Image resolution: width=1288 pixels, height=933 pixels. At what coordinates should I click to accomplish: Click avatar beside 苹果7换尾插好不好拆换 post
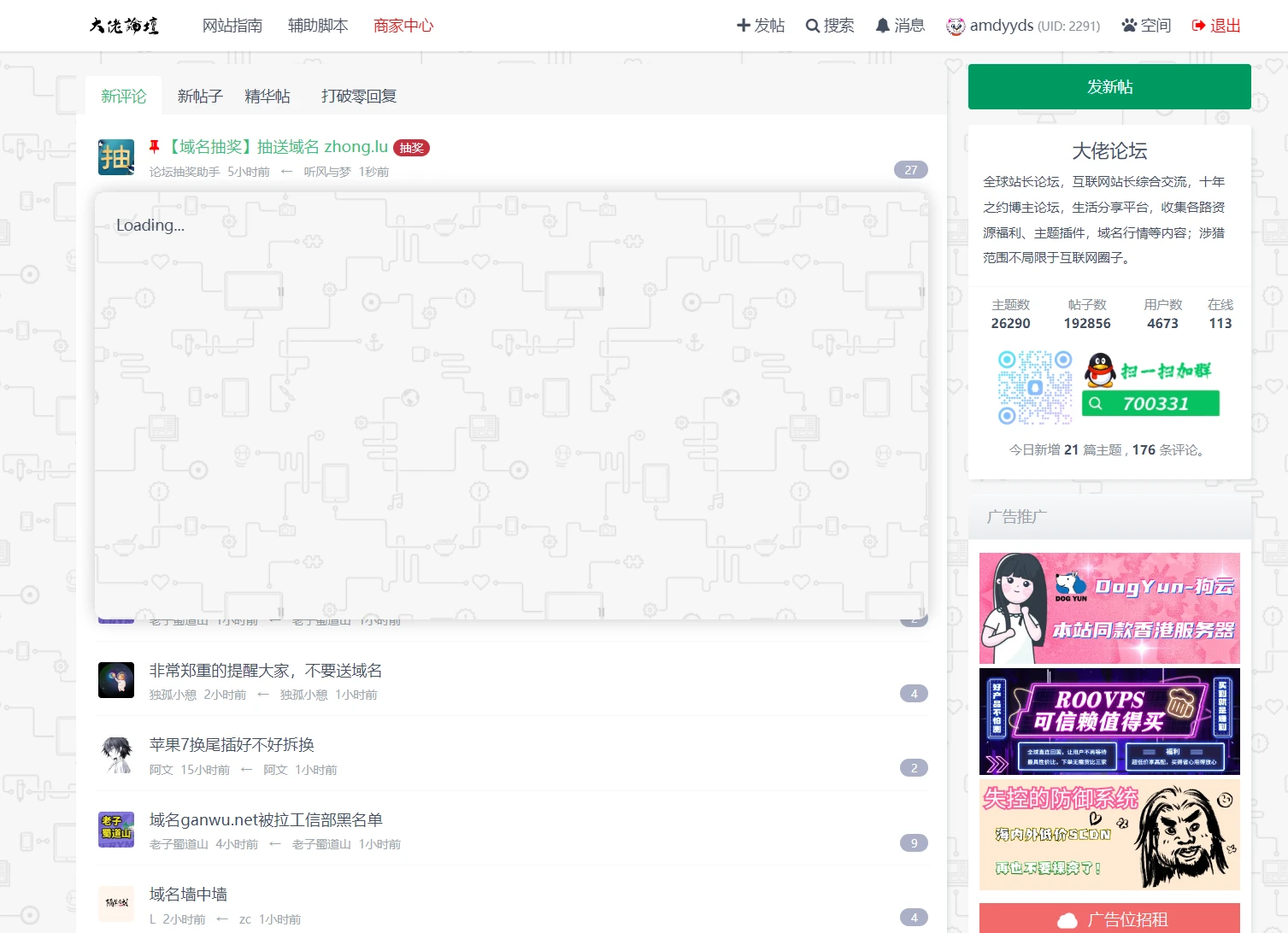[x=116, y=755]
